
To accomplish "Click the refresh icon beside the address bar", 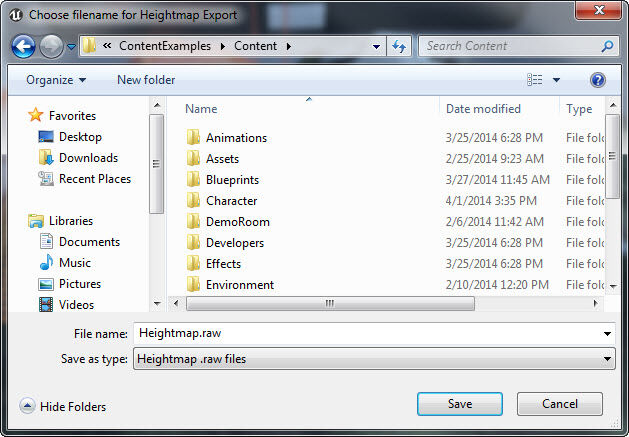I will [x=399, y=47].
